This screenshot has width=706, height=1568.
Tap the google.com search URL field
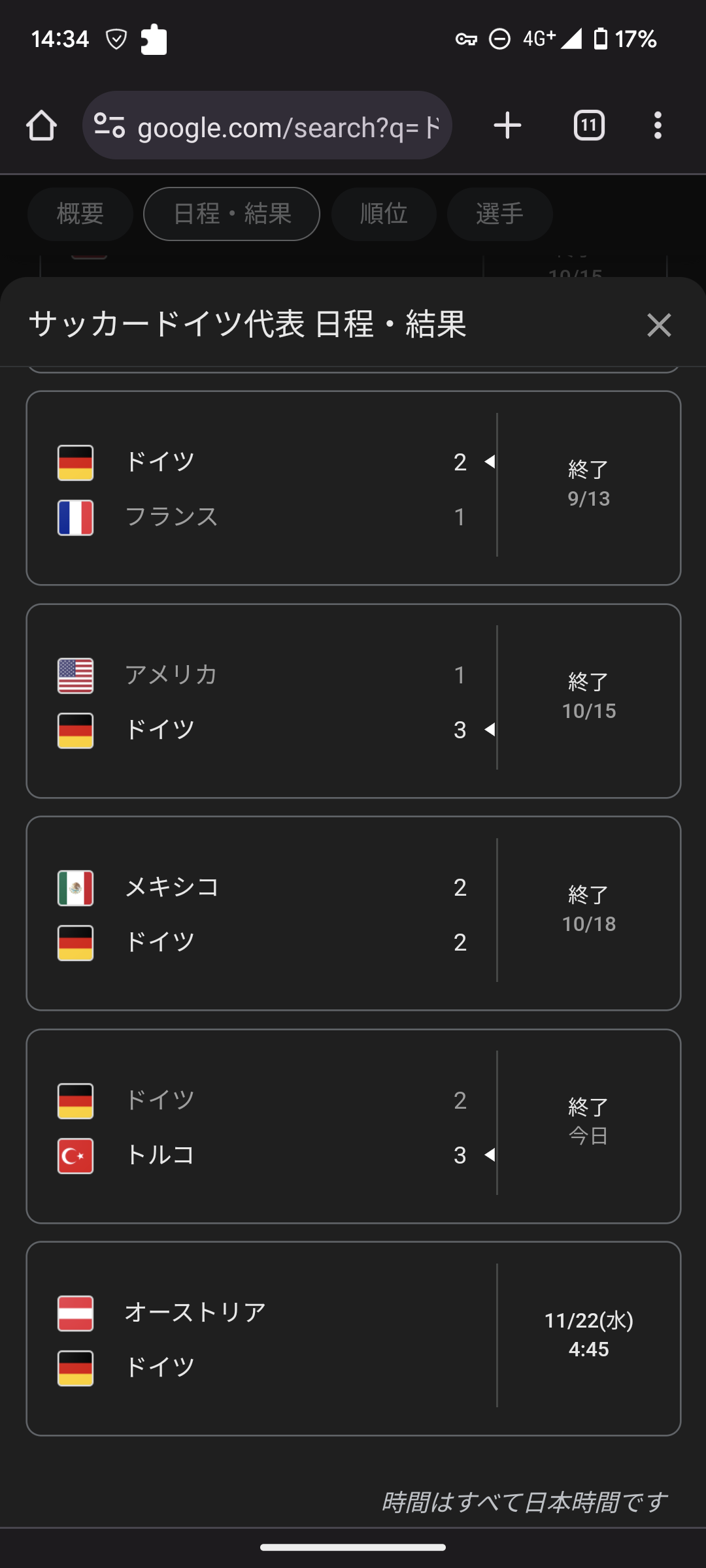(x=288, y=127)
